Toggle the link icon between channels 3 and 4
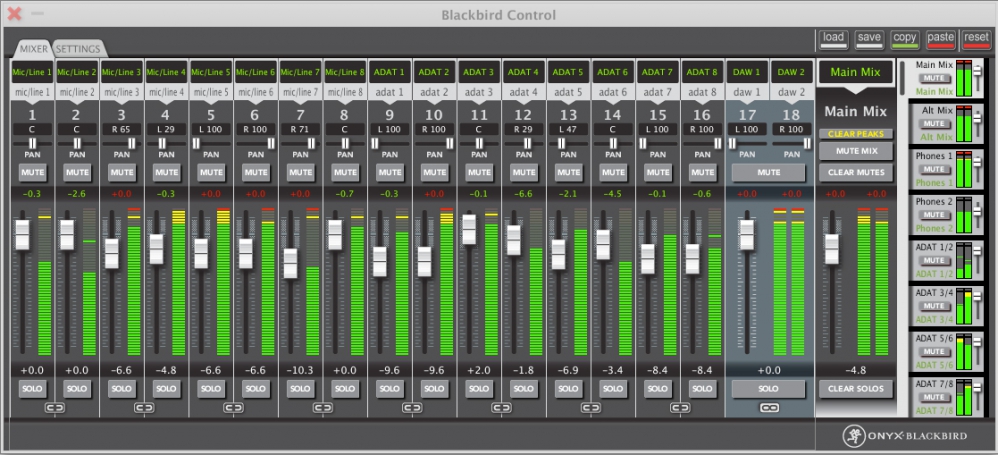998x455 pixels. tap(144, 407)
